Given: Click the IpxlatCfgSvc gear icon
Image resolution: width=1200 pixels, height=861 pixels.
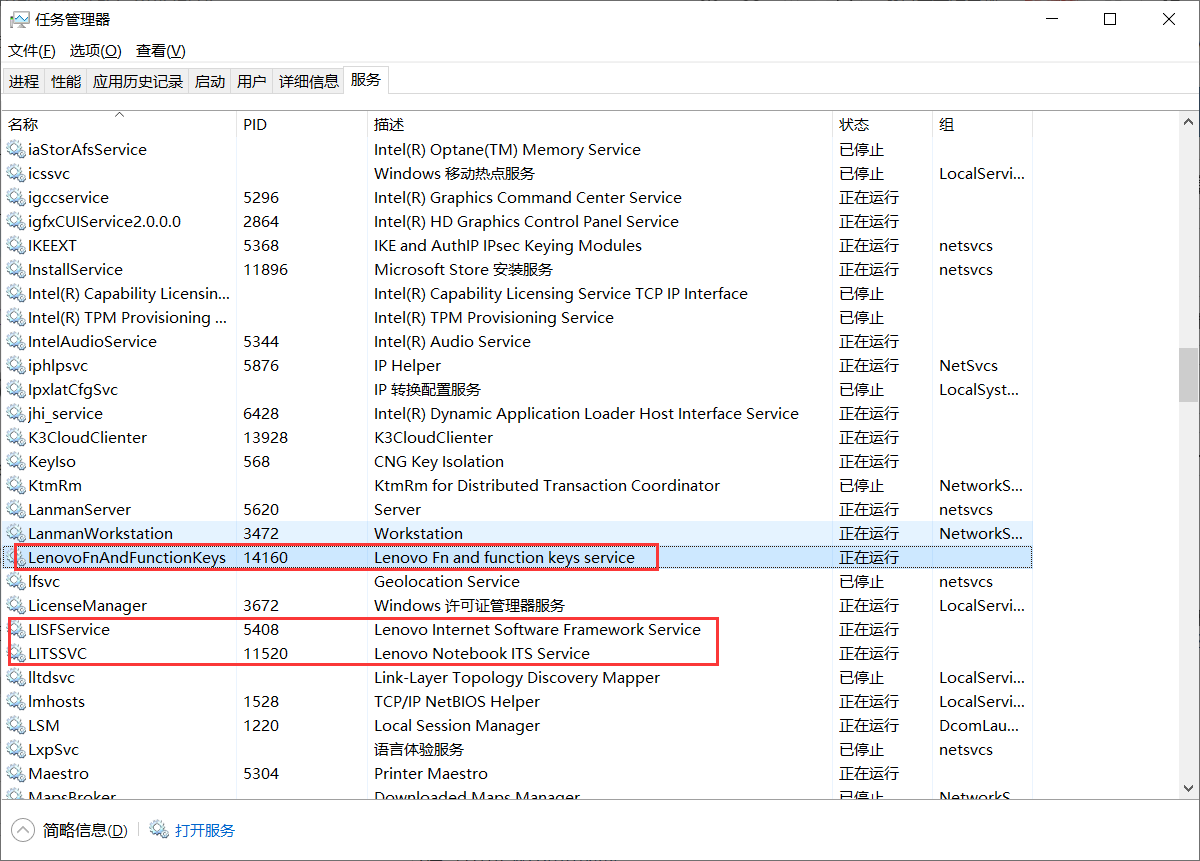Looking at the screenshot, I should [16, 390].
